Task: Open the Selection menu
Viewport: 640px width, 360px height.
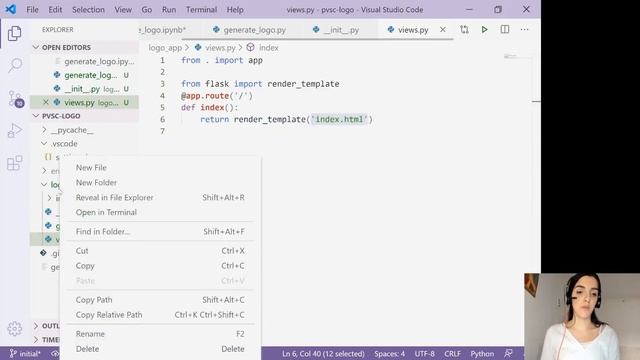Action: coord(88,9)
